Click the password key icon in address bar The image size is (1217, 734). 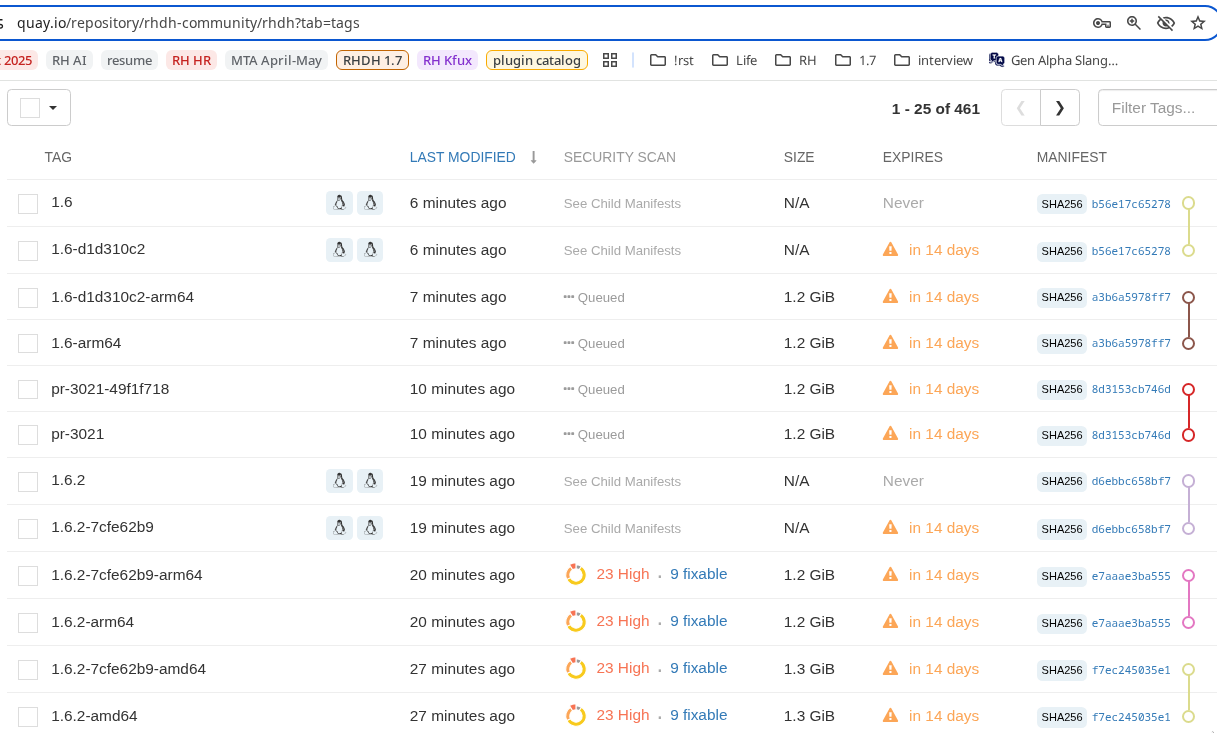pyautogui.click(x=1101, y=23)
